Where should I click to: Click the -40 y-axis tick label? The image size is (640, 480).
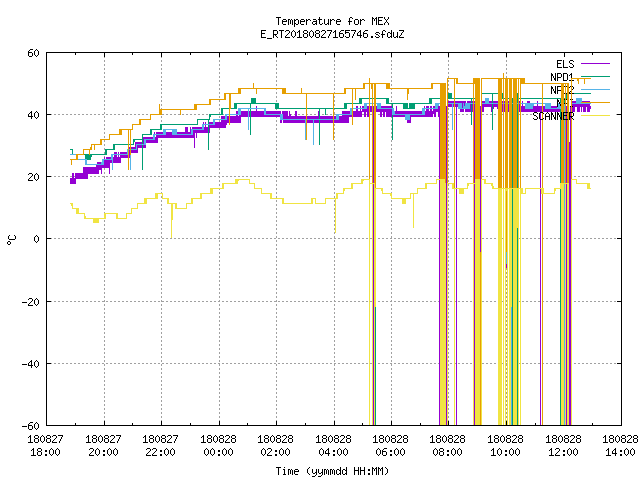click(31, 364)
